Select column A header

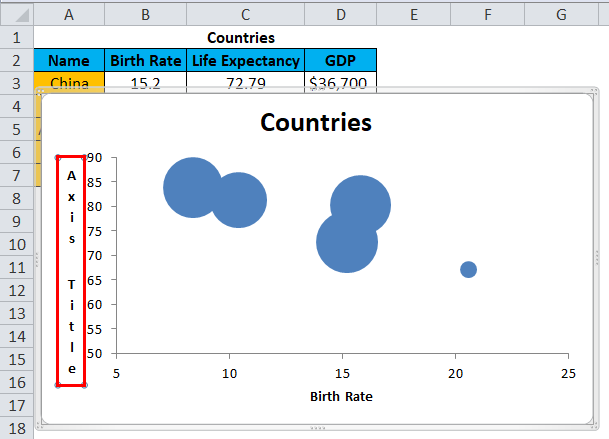pyautogui.click(x=69, y=15)
